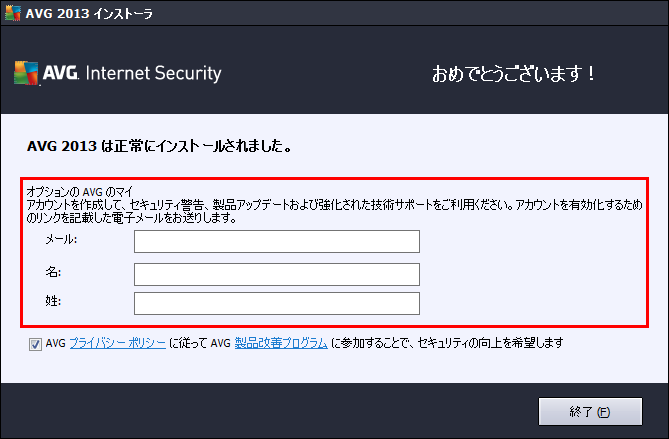The height and width of the screenshot is (439, 669).
Task: Click the 姓: label
Action: pyautogui.click(x=53, y=301)
